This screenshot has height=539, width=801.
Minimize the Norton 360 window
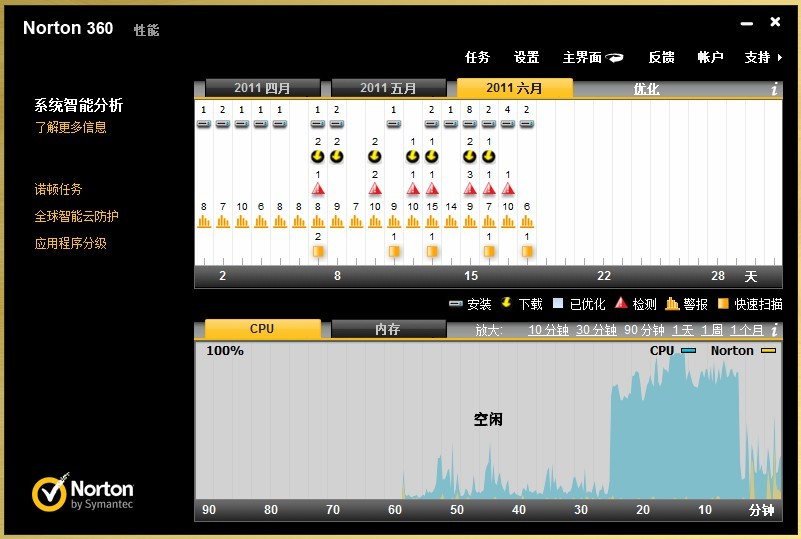coord(747,24)
